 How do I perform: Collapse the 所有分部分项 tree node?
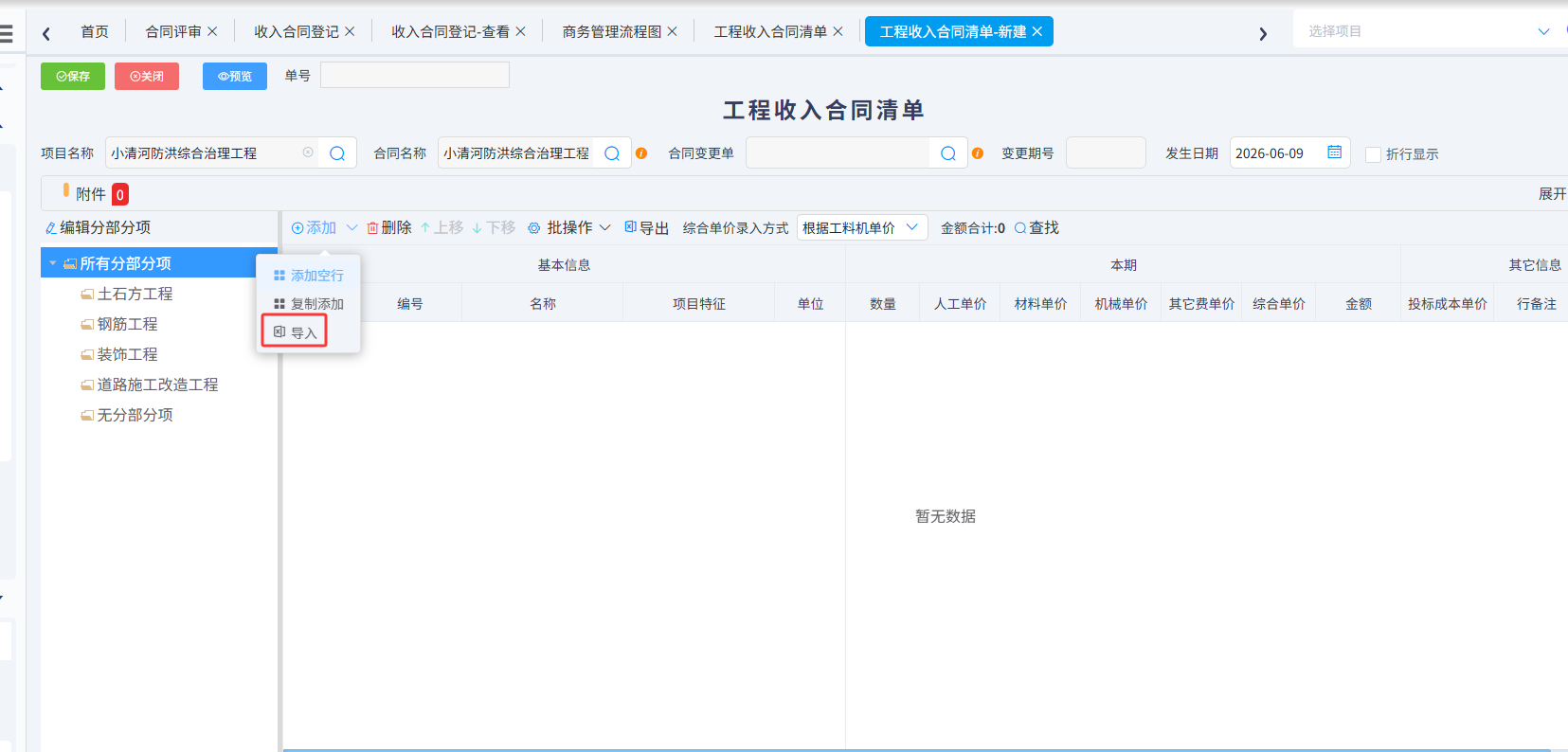tap(53, 263)
